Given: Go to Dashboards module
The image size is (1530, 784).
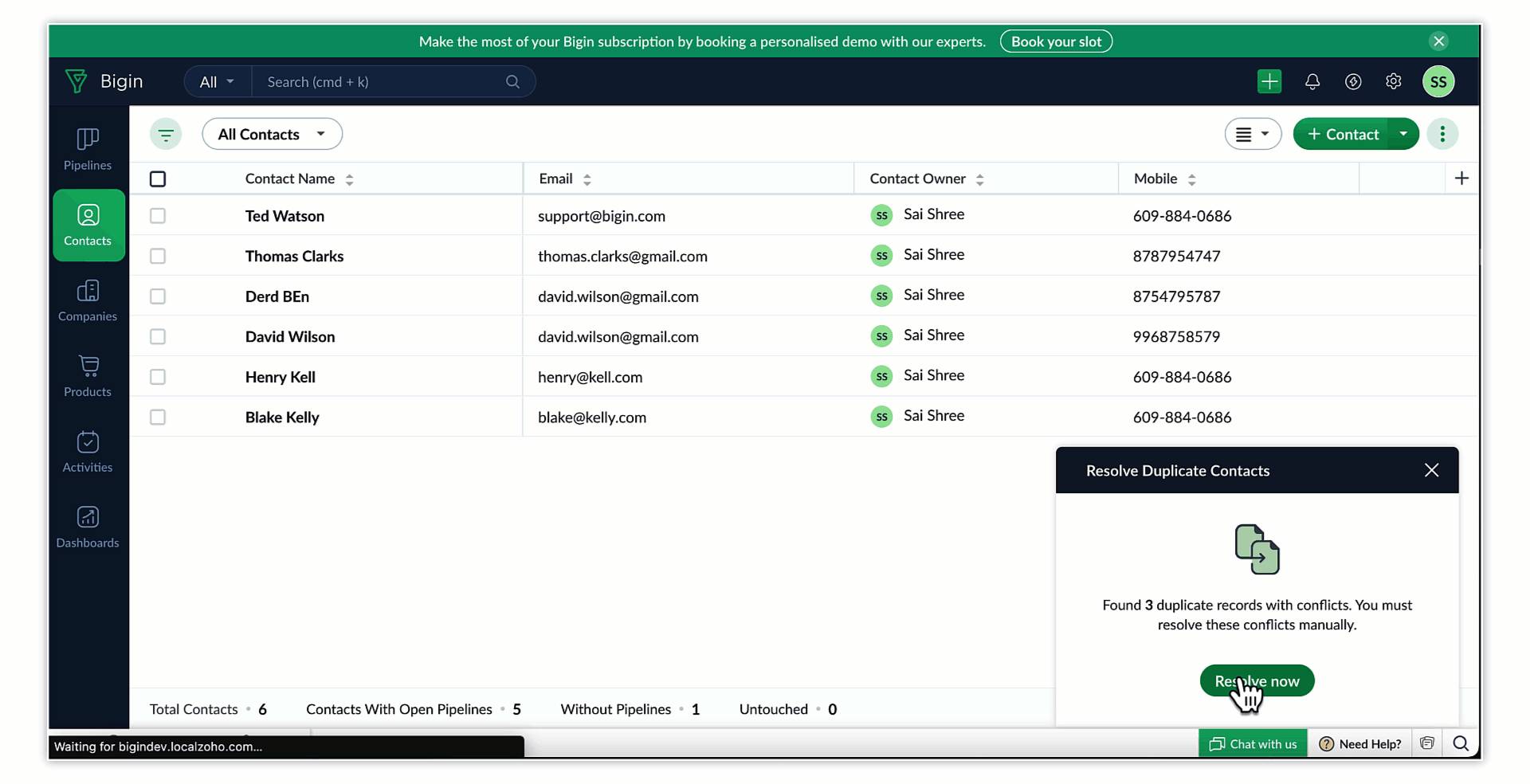Looking at the screenshot, I should coord(88,527).
